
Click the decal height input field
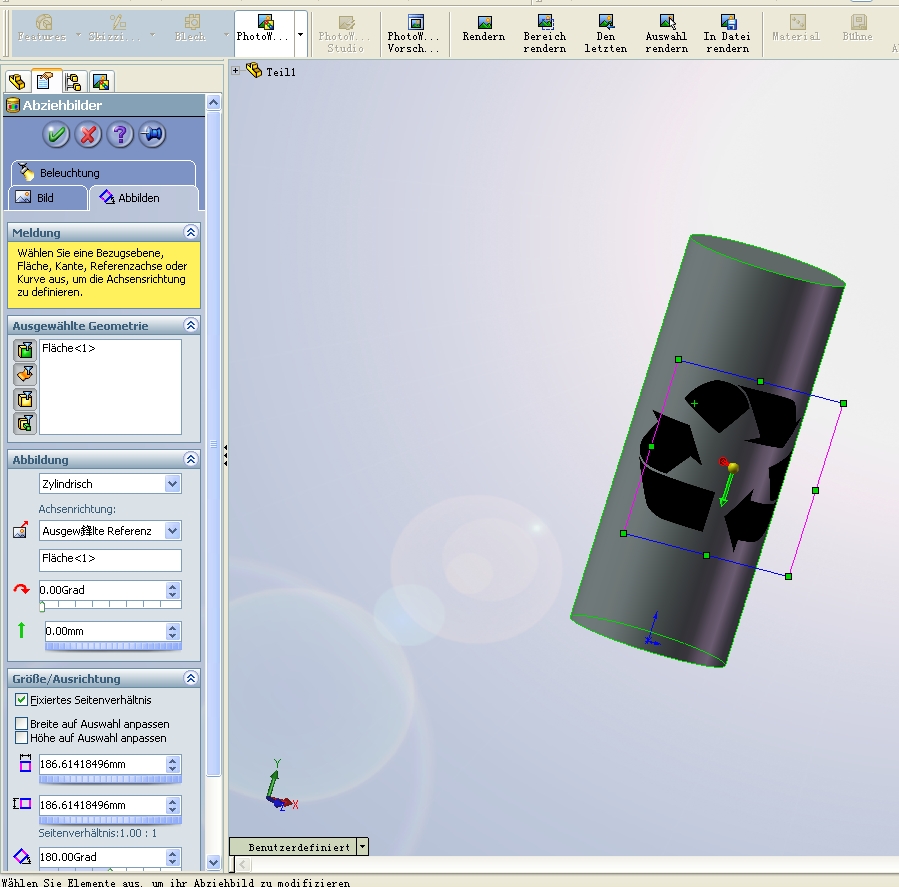[102, 805]
